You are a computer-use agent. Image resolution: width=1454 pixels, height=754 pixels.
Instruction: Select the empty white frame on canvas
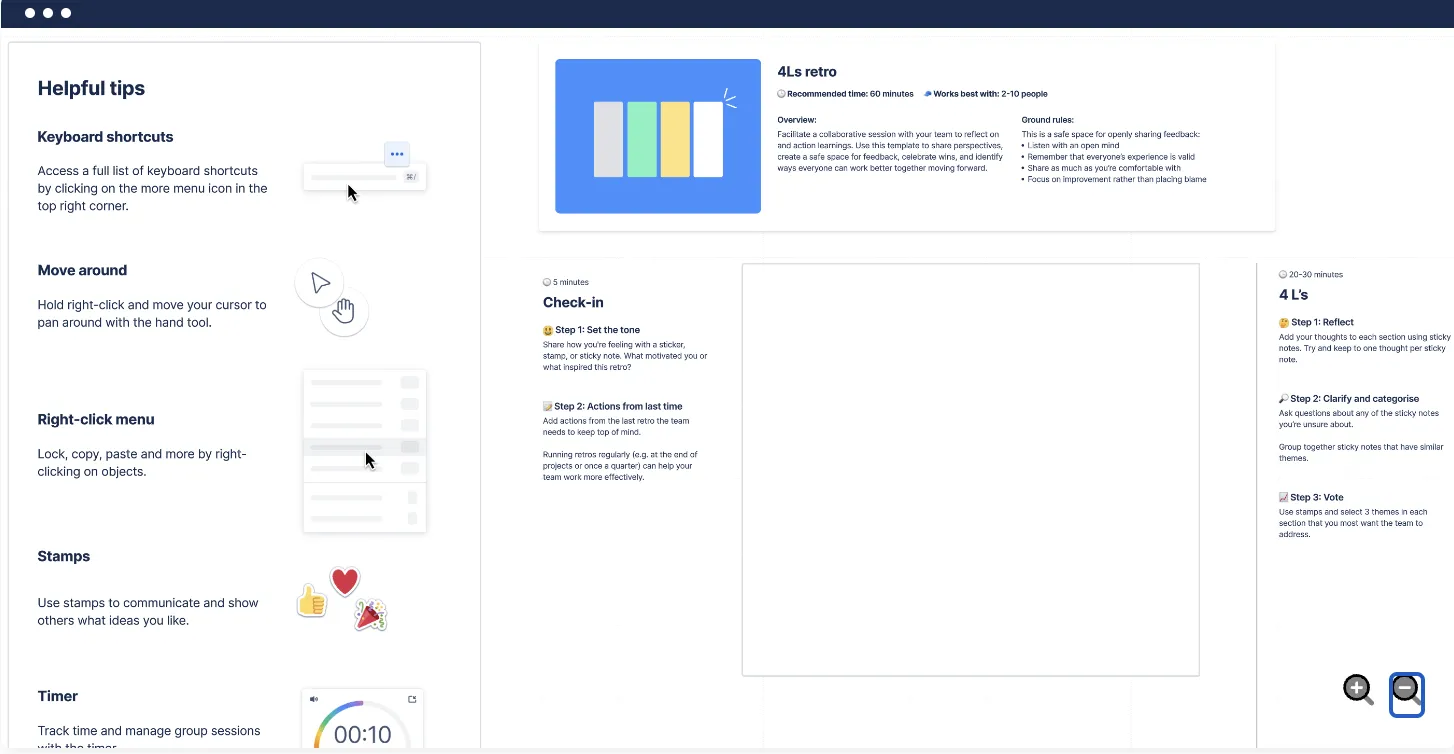click(x=970, y=470)
